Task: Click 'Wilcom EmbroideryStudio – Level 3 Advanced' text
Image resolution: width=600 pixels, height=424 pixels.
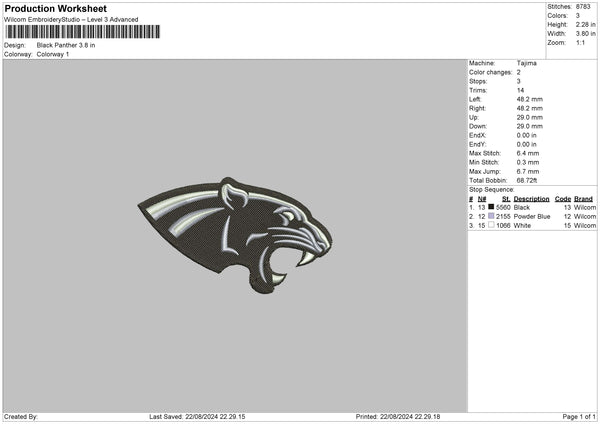Action: coord(71,20)
